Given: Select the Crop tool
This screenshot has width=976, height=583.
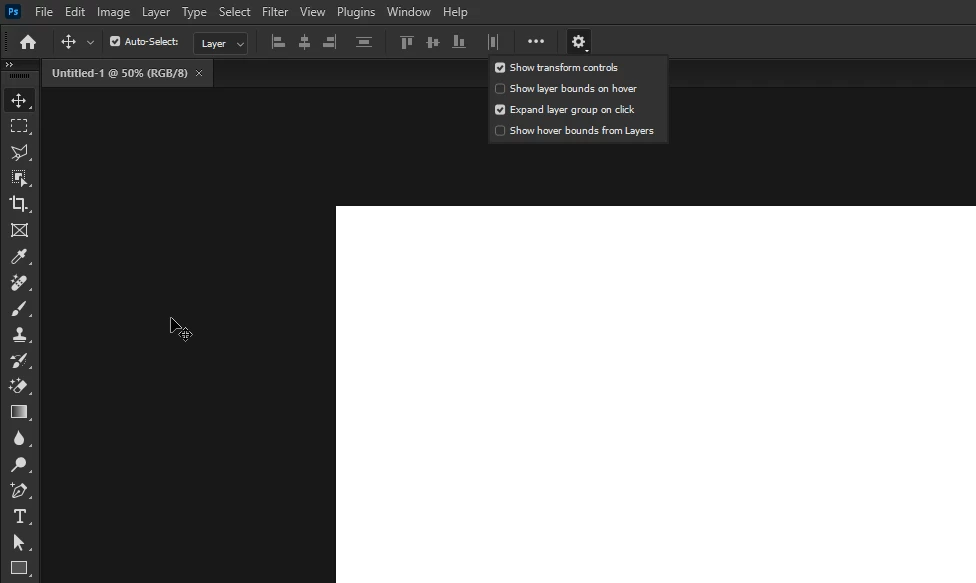Looking at the screenshot, I should click(19, 204).
